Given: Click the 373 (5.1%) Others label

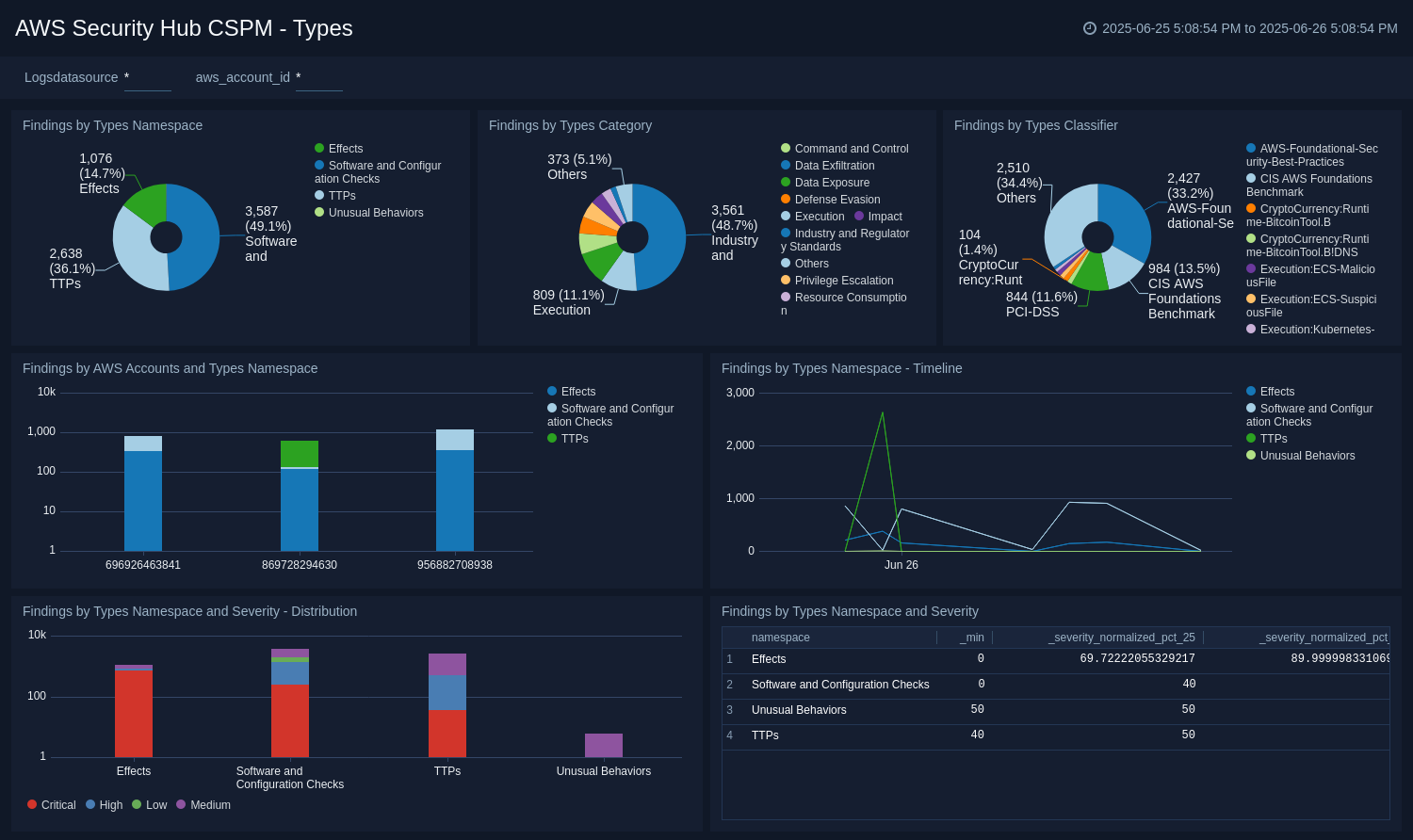Looking at the screenshot, I should pyautogui.click(x=579, y=167).
